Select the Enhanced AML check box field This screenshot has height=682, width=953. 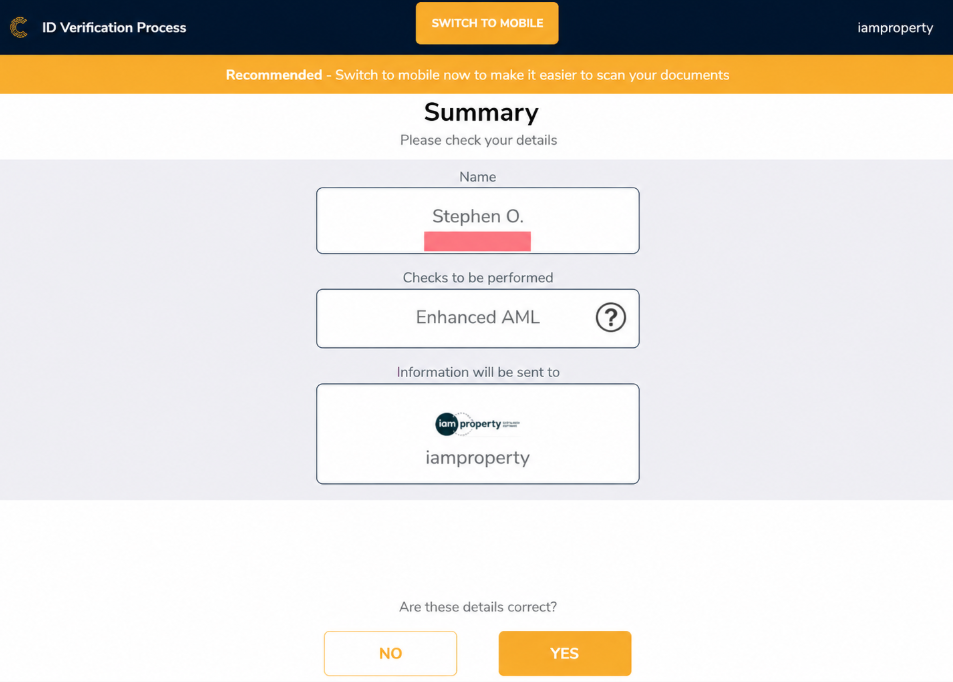pos(478,319)
